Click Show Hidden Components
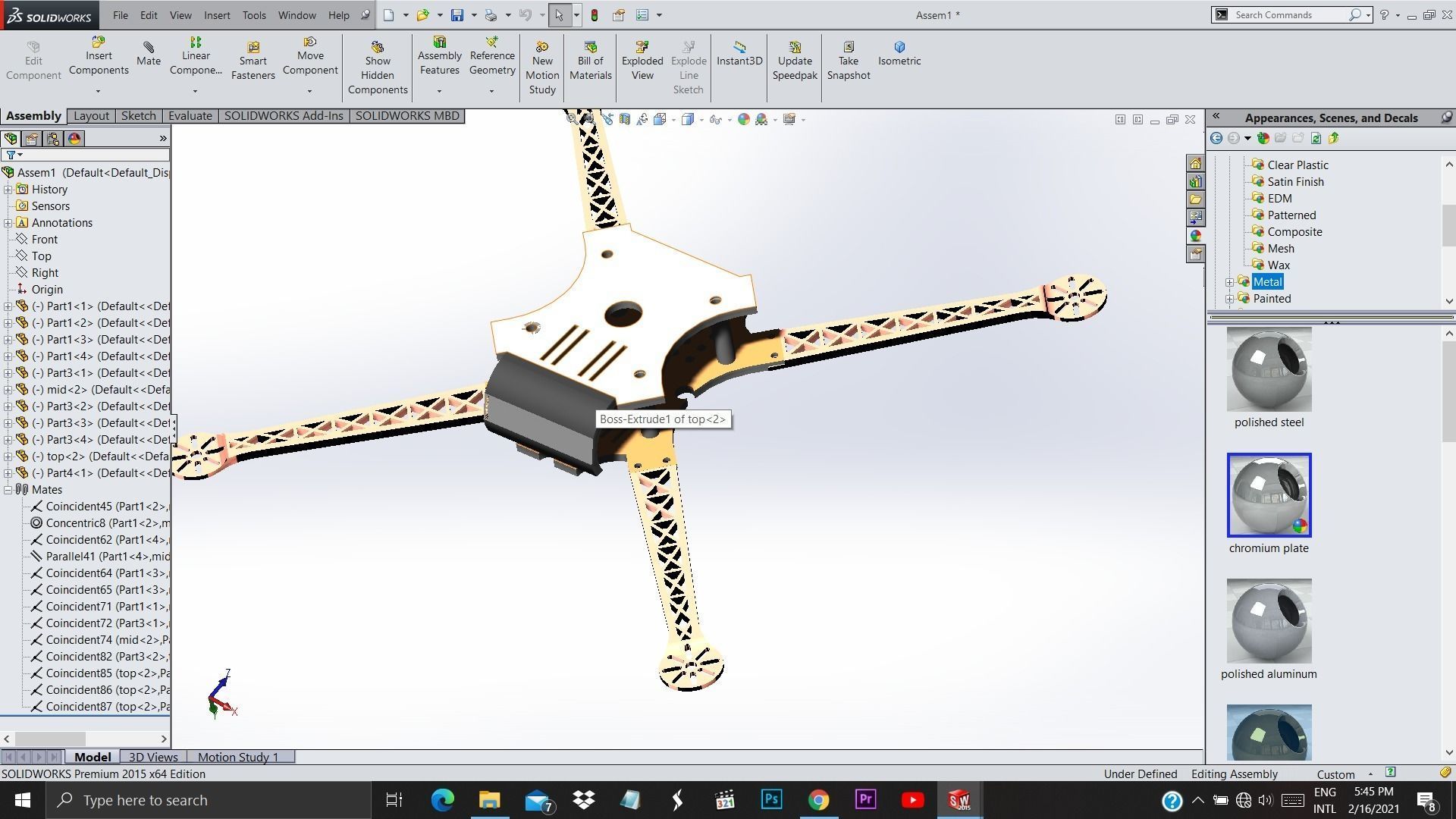Image resolution: width=1456 pixels, height=819 pixels. pyautogui.click(x=378, y=68)
